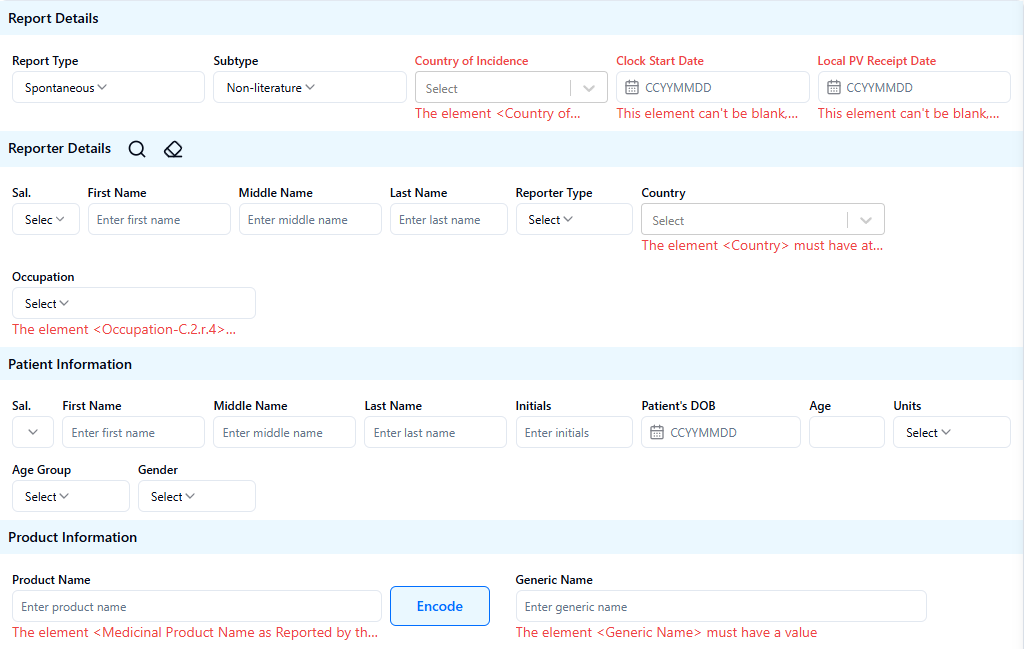
Task: Click the reporter Country error message
Action: pyautogui.click(x=762, y=245)
